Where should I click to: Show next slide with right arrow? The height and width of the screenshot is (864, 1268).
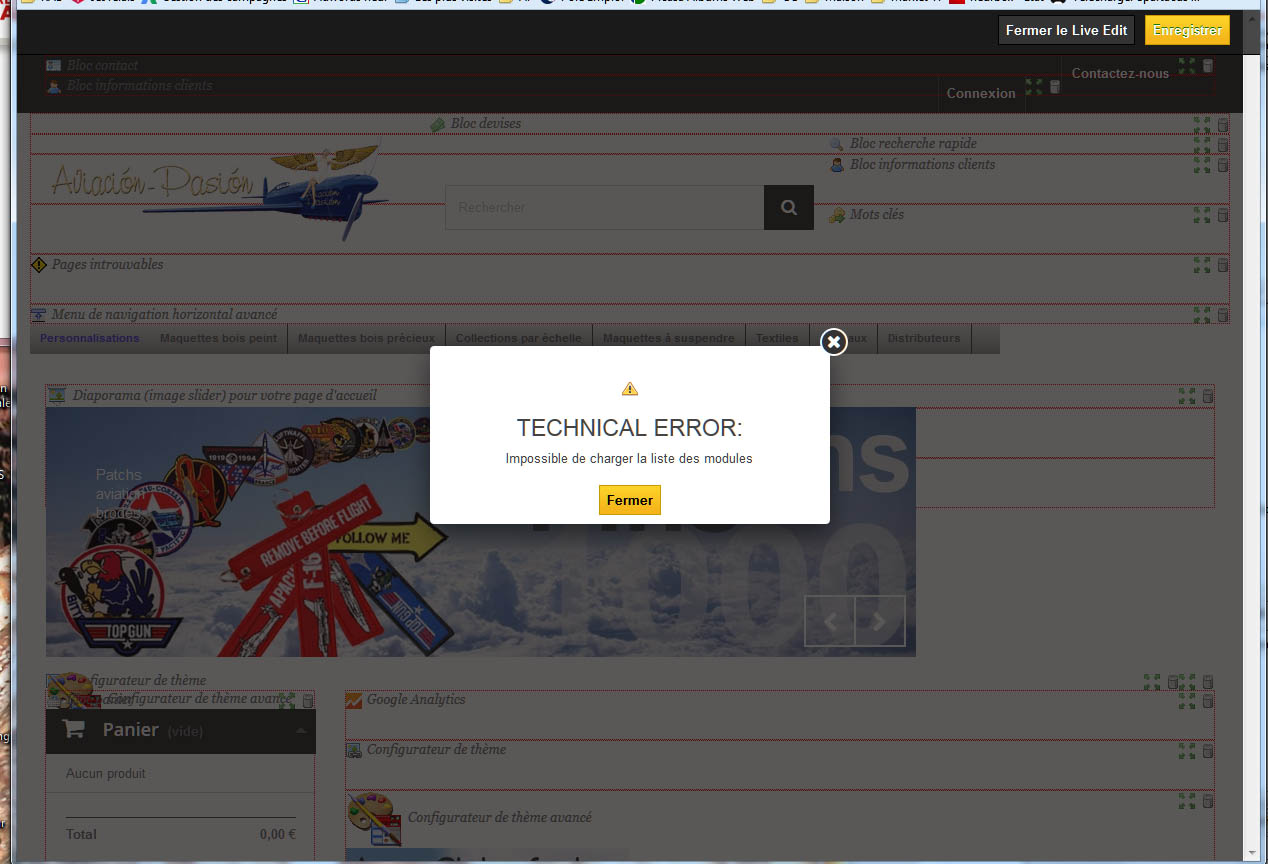point(880,621)
